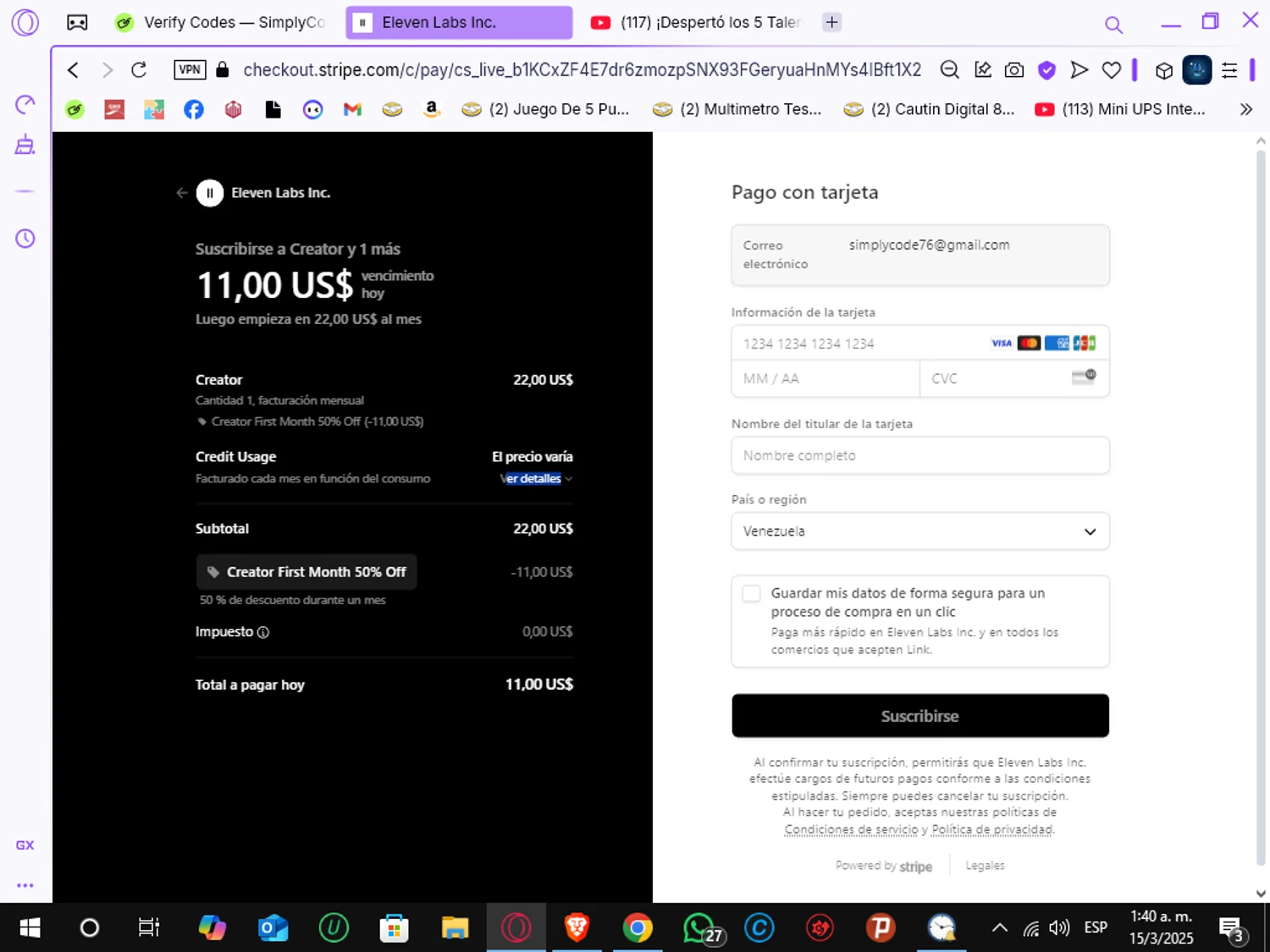This screenshot has height=952, width=1270.
Task: Switch to YouTube Despertó los 5 tab
Action: click(x=696, y=23)
